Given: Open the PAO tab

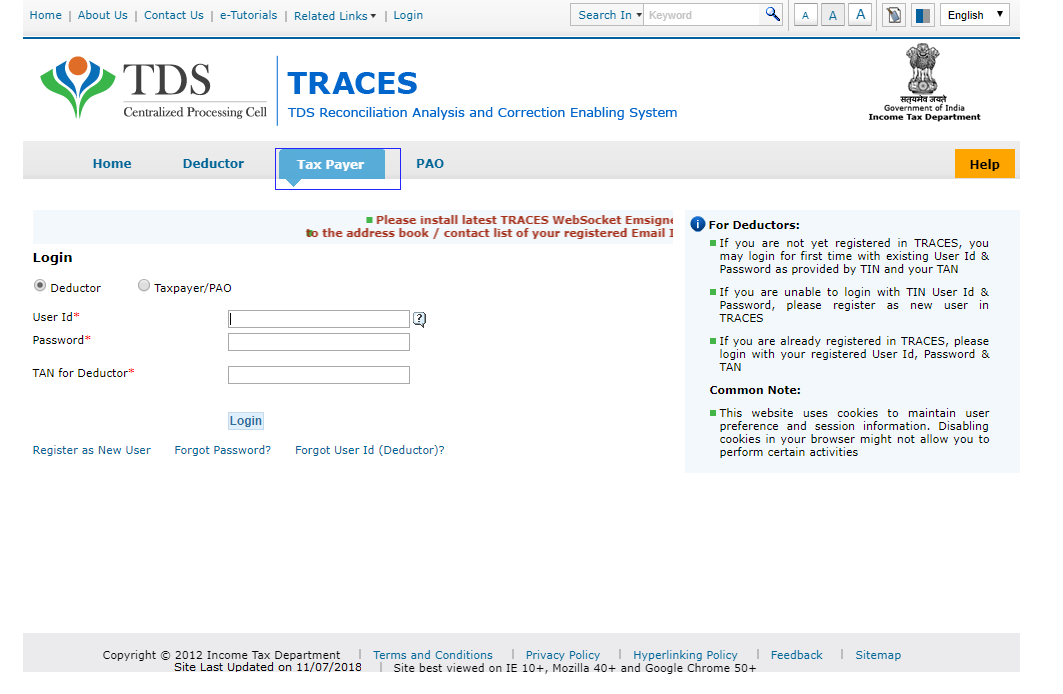Looking at the screenshot, I should pos(430,163).
